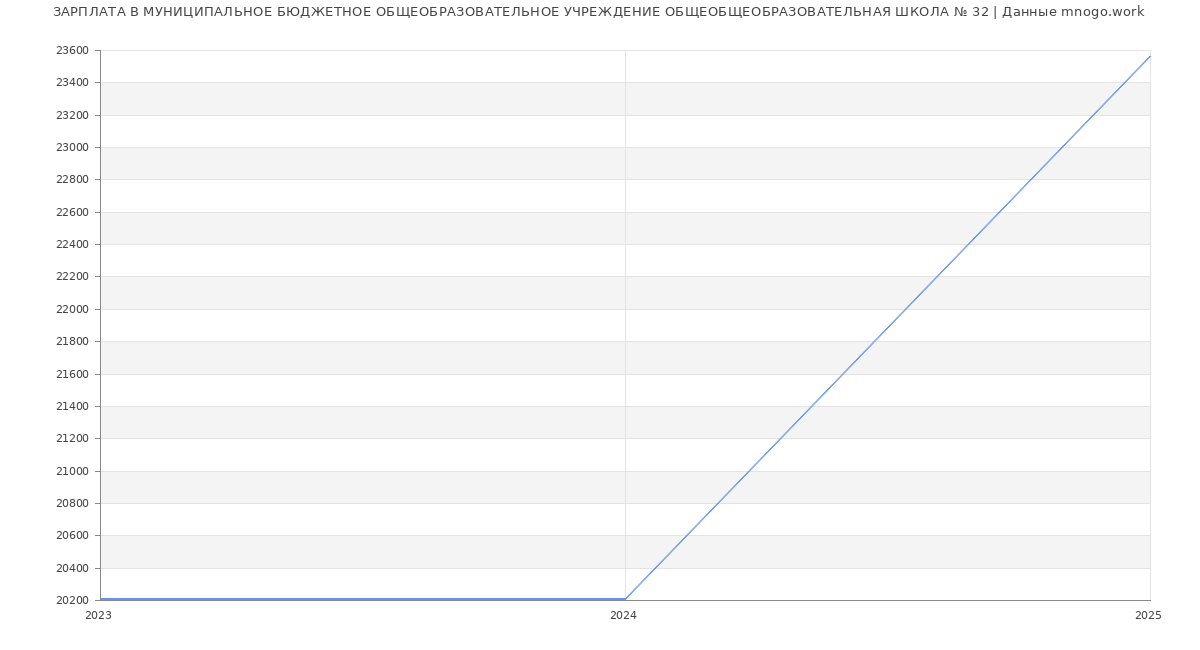The height and width of the screenshot is (650, 1200).
Task: Click the 21000 y-axis label
Action: point(72,472)
